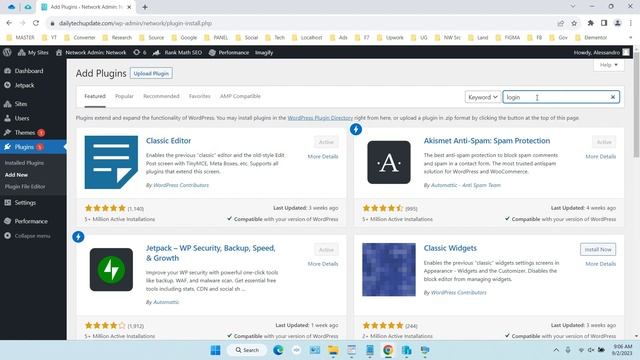The height and width of the screenshot is (360, 640).
Task: Switch to the Favorites tab
Action: pyautogui.click(x=200, y=96)
